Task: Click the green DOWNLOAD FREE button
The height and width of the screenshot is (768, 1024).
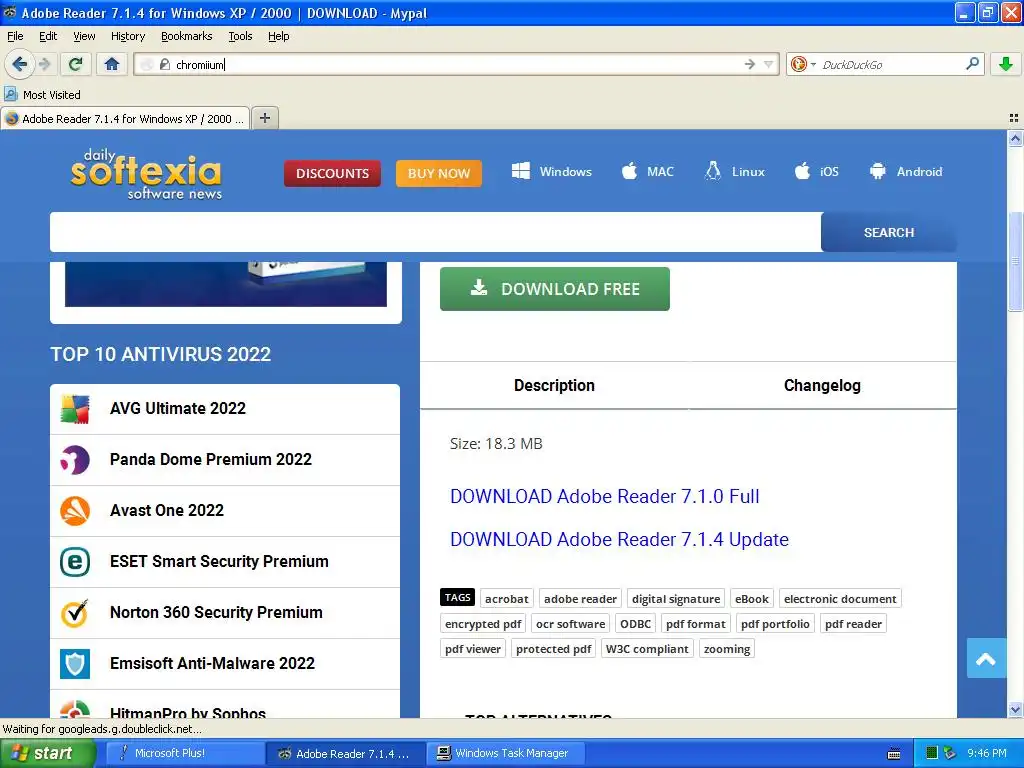Action: coord(554,289)
